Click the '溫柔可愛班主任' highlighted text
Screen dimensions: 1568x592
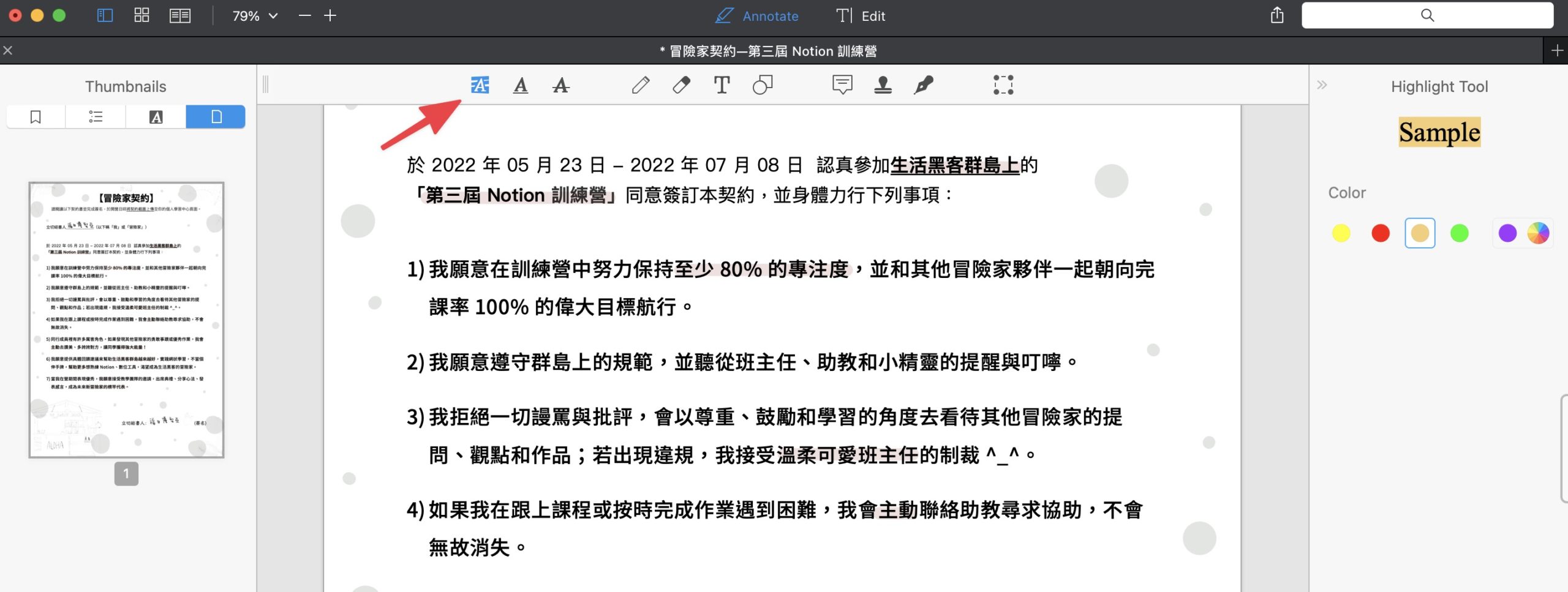click(847, 455)
